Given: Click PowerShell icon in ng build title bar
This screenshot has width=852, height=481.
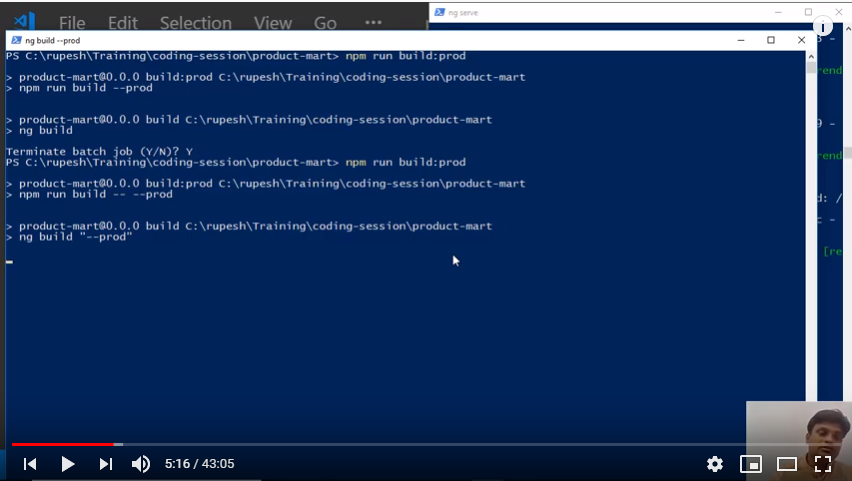Looking at the screenshot, I should (x=14, y=40).
